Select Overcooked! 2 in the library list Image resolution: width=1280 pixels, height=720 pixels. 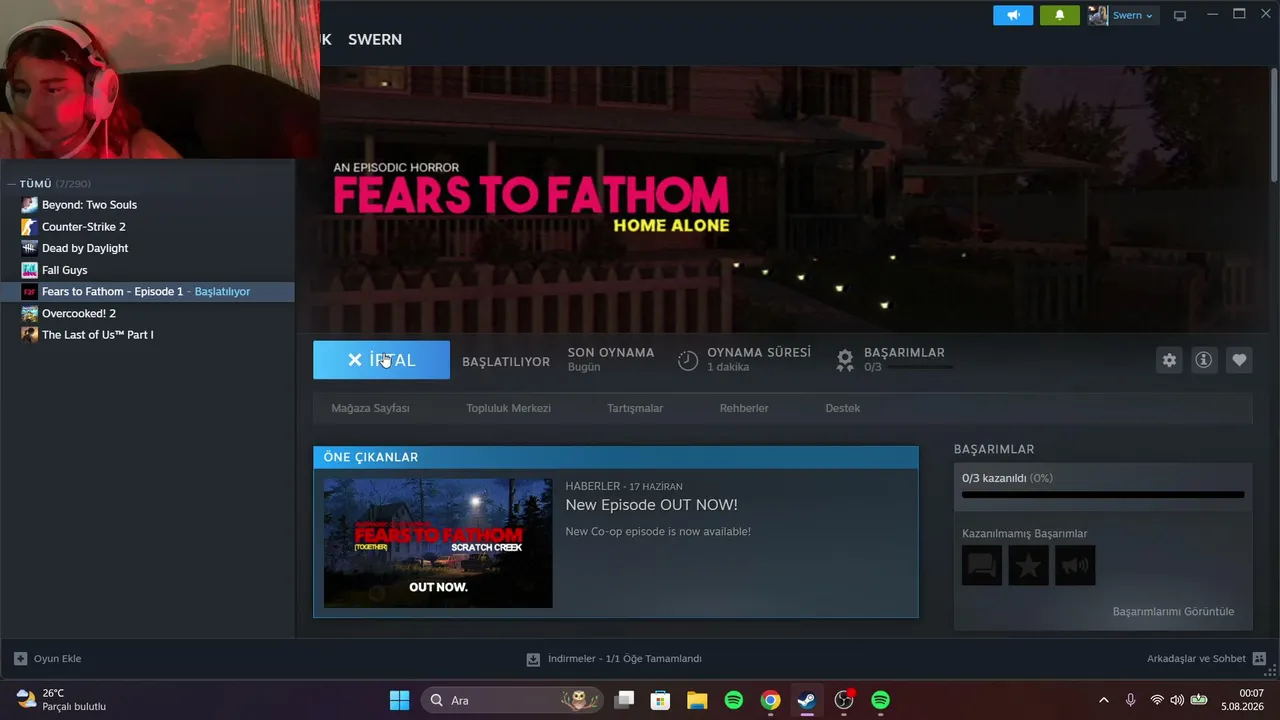(148, 313)
